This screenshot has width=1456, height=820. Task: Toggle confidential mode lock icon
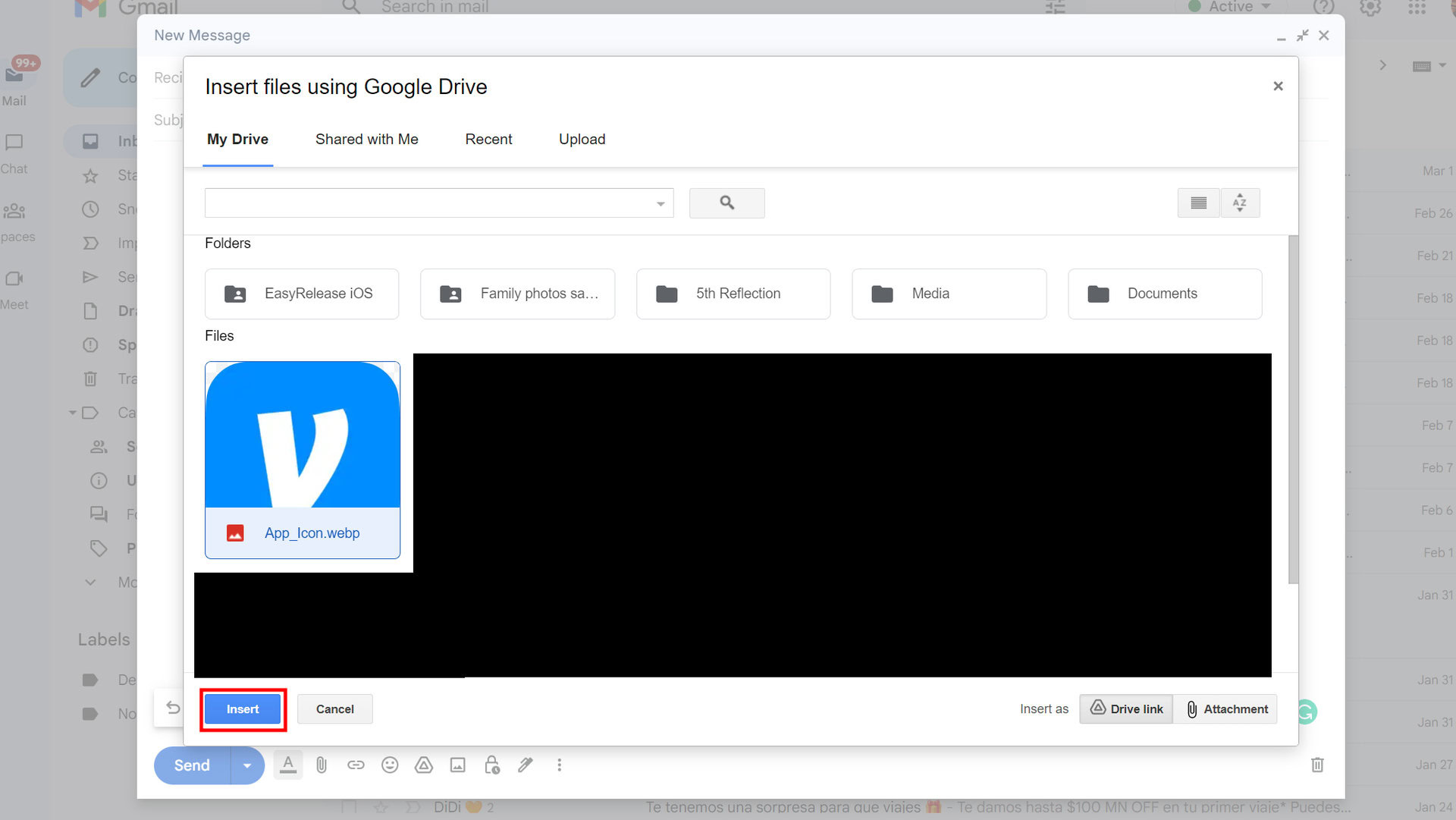click(491, 765)
